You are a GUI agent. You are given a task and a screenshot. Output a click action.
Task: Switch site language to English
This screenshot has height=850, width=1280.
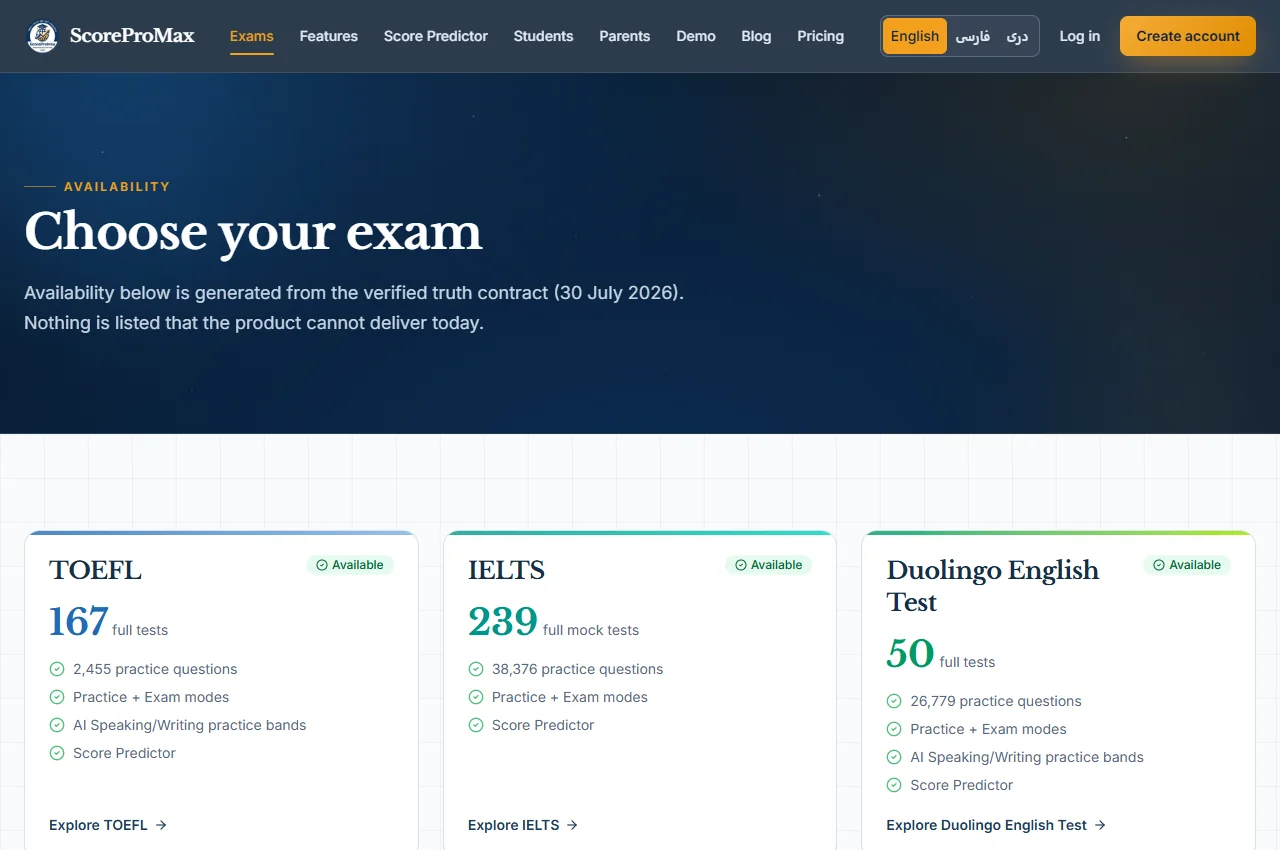coord(915,36)
